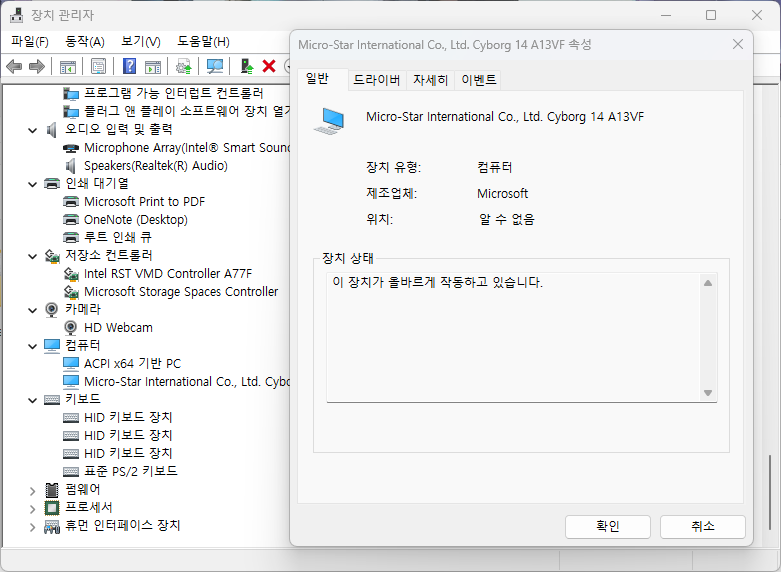Screen dimensions: 781x572
Task: Collapse the 오디오 입력 및 출력 category
Action: coord(33,131)
